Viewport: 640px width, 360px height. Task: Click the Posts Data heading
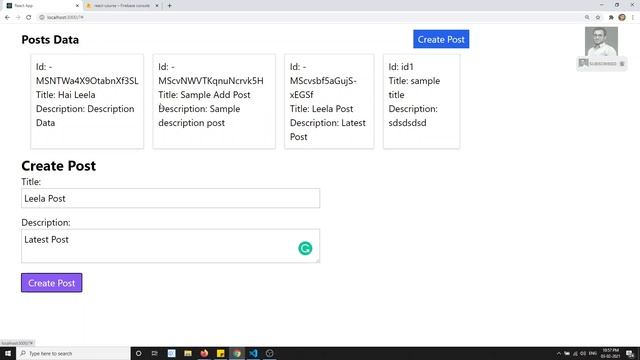[50, 40]
